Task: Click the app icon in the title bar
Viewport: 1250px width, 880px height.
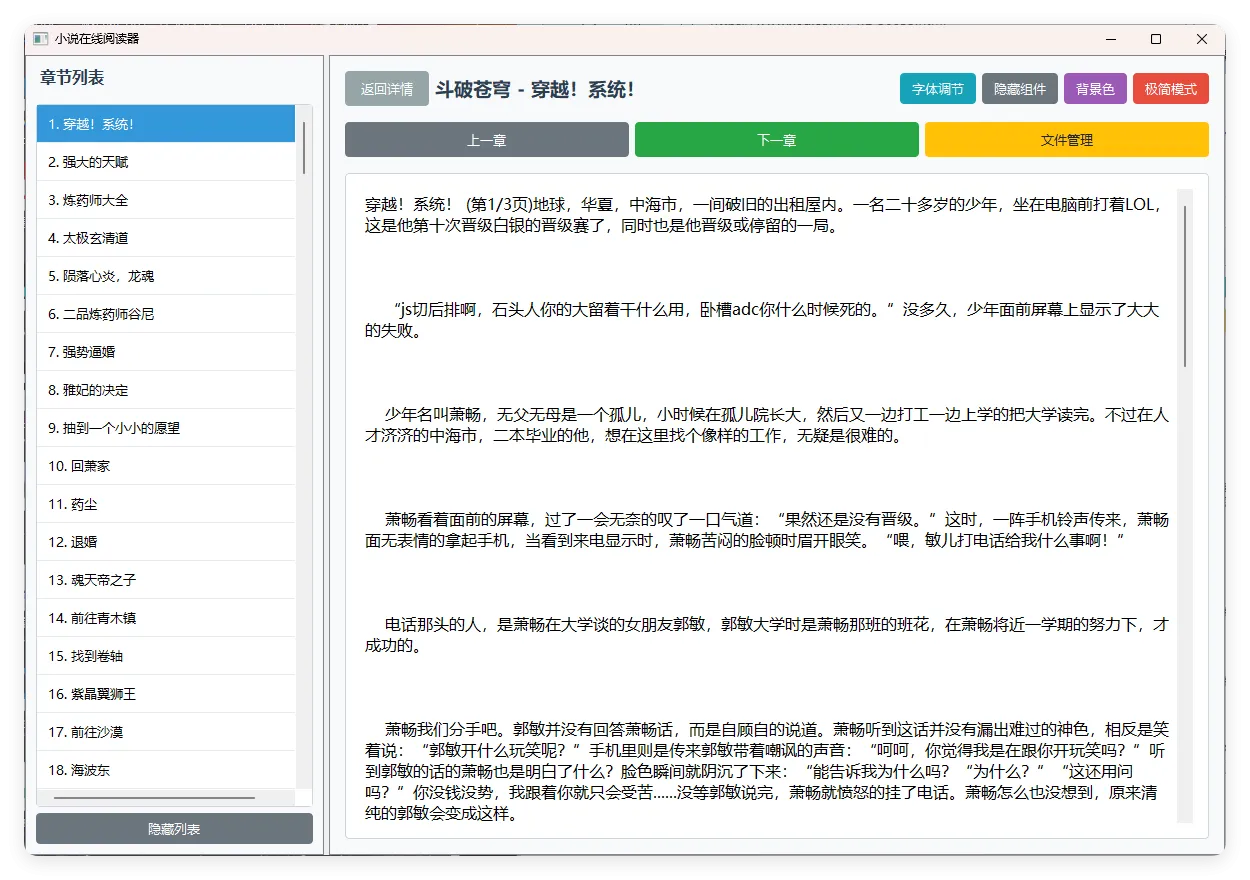Action: [x=38, y=39]
